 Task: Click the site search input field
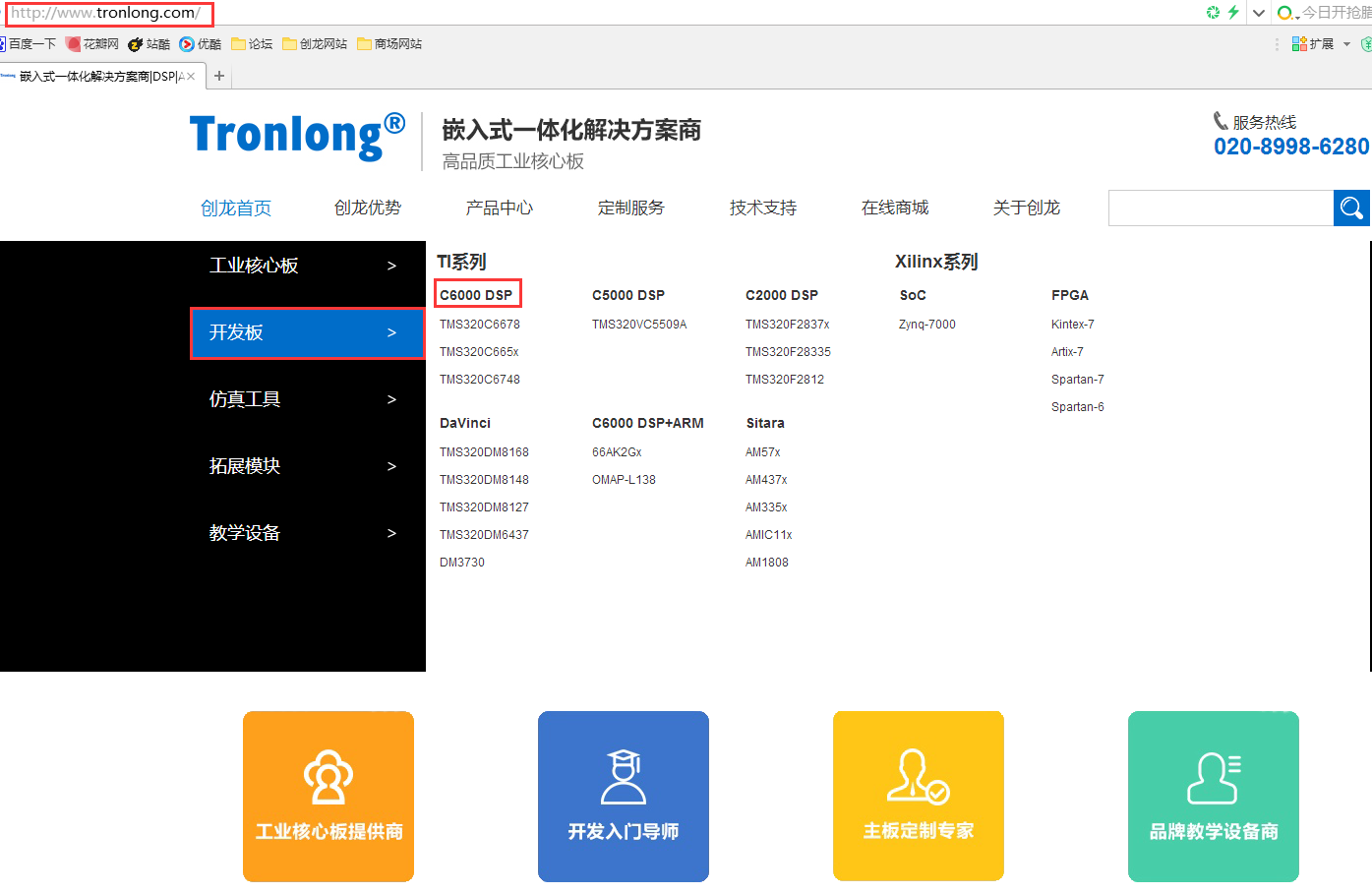(1220, 208)
